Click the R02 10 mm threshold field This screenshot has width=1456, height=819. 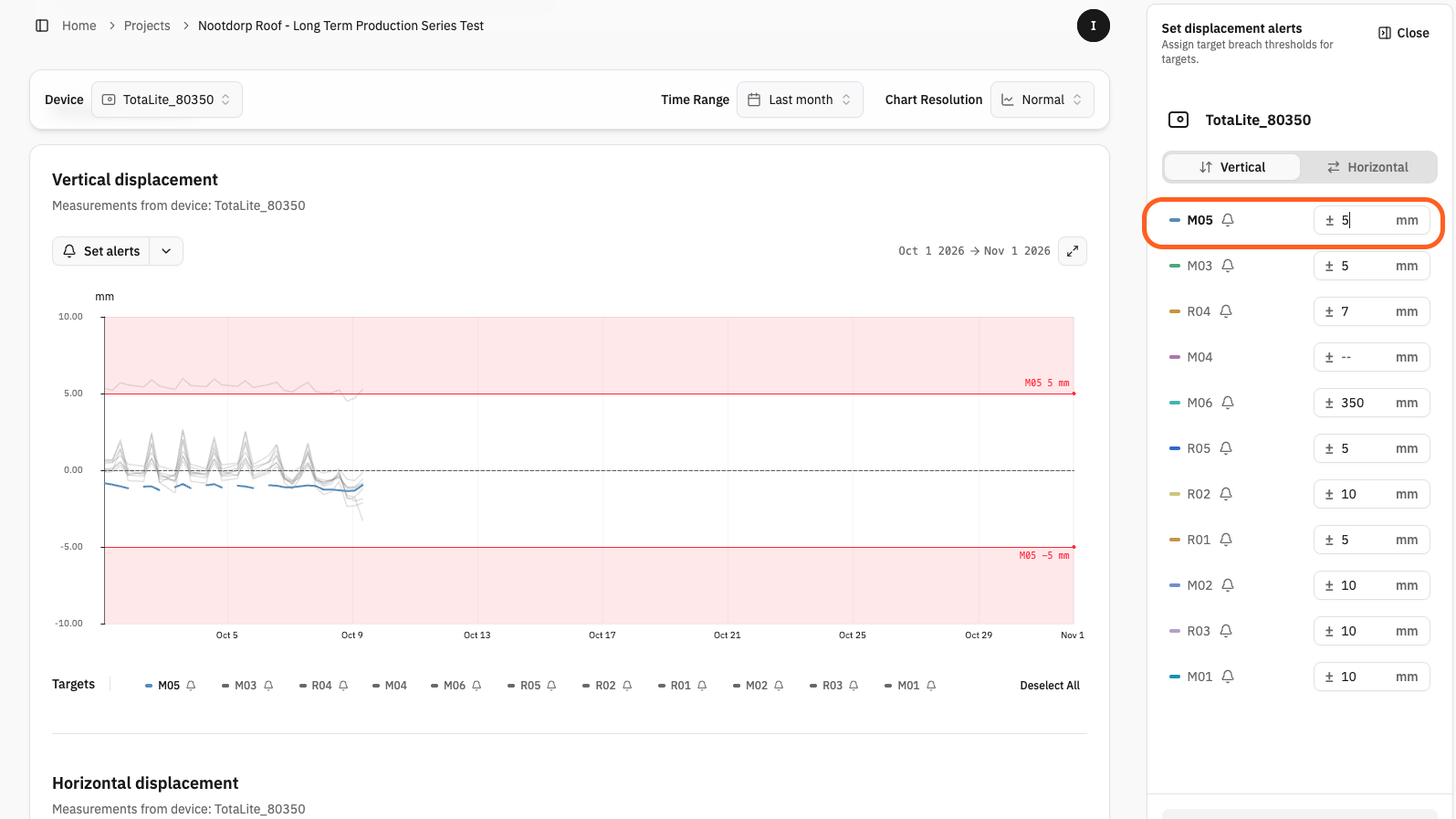click(x=1371, y=494)
